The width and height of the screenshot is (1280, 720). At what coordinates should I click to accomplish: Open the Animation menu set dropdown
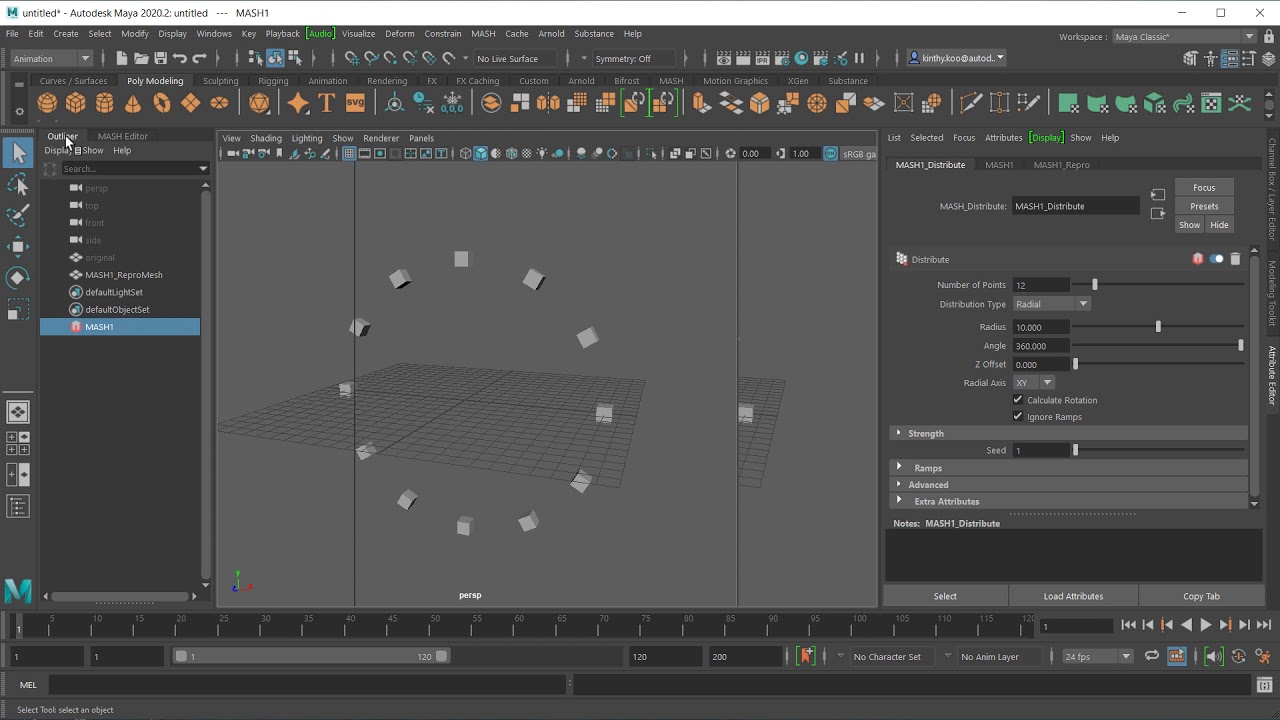click(52, 58)
